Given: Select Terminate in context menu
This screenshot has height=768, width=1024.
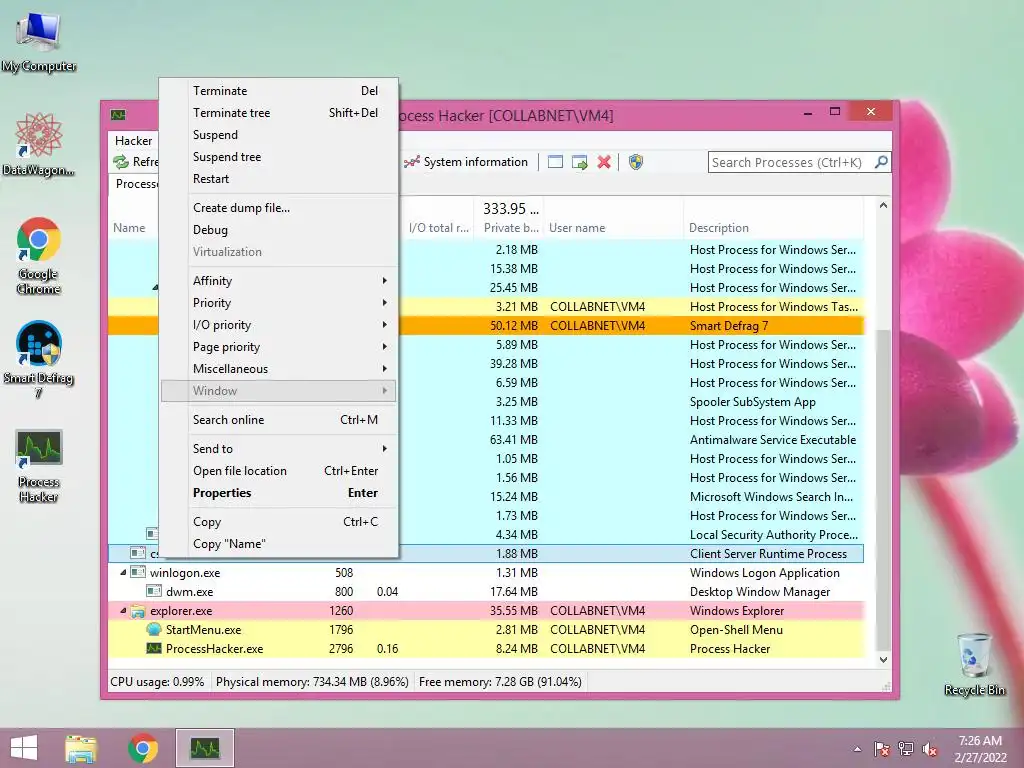Looking at the screenshot, I should click(280, 91).
